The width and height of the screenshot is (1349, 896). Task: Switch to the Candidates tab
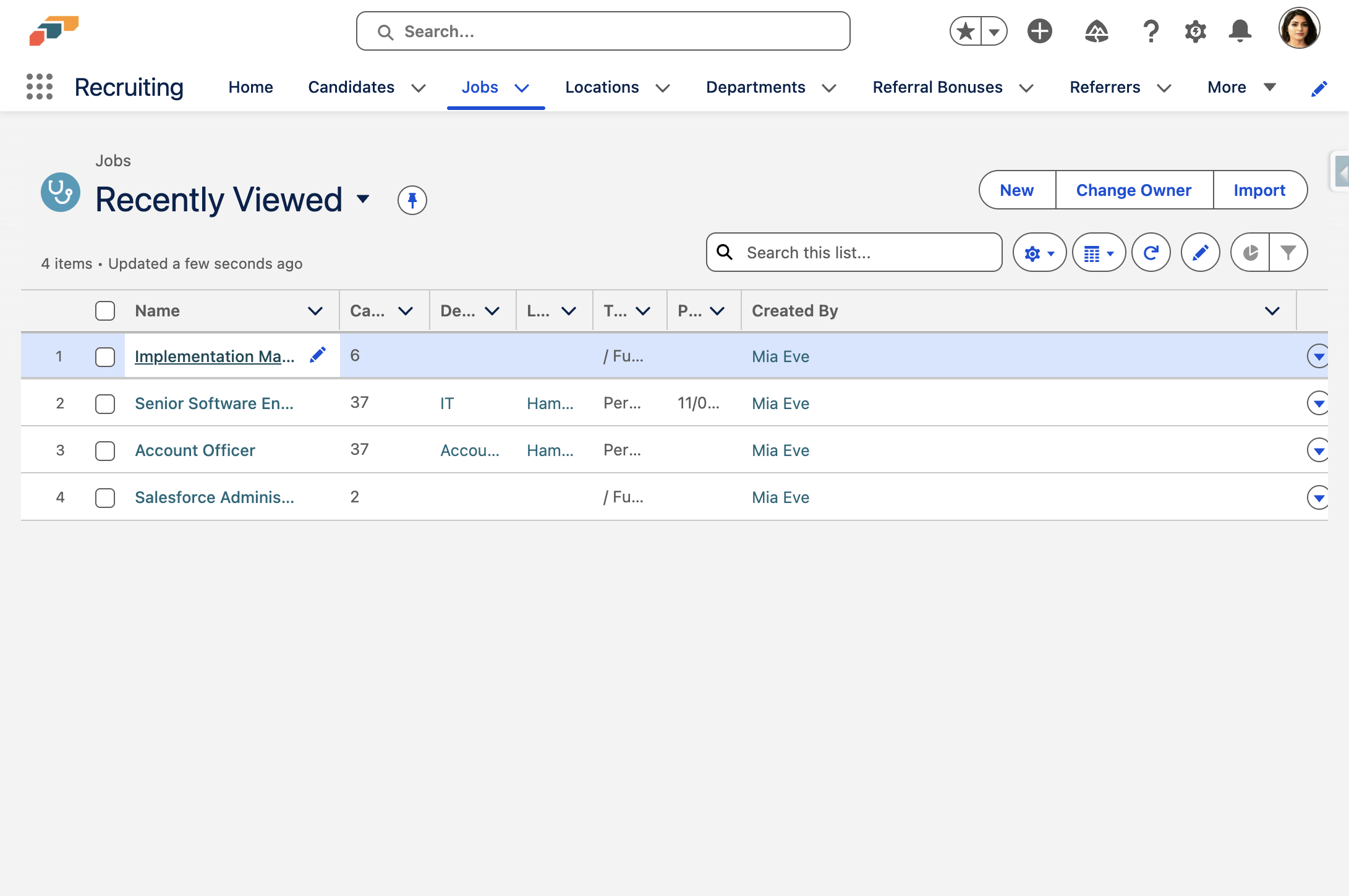pyautogui.click(x=351, y=87)
